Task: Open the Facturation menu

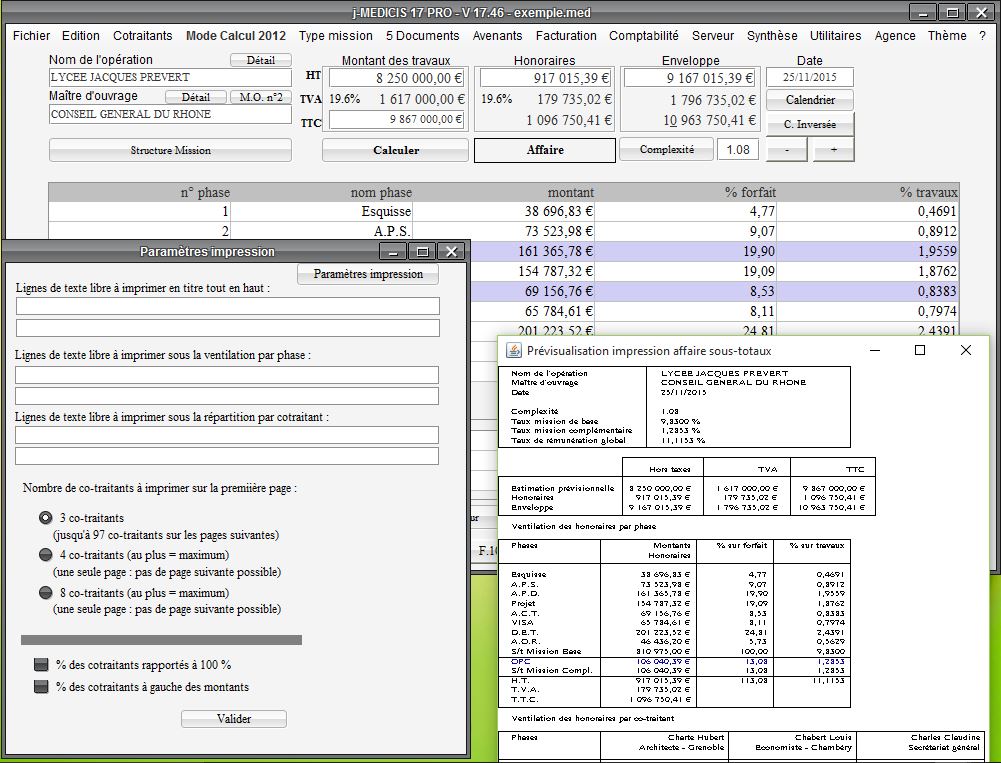Action: tap(566, 36)
